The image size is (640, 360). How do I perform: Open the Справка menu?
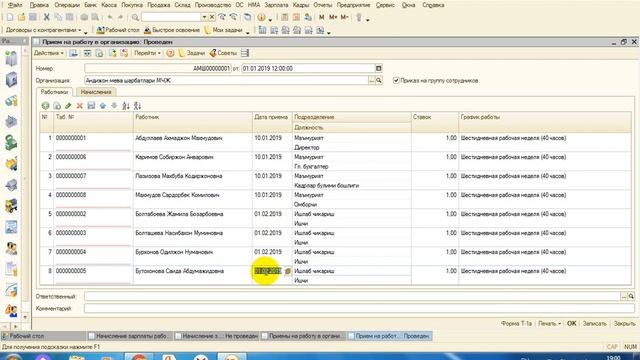click(x=433, y=5)
